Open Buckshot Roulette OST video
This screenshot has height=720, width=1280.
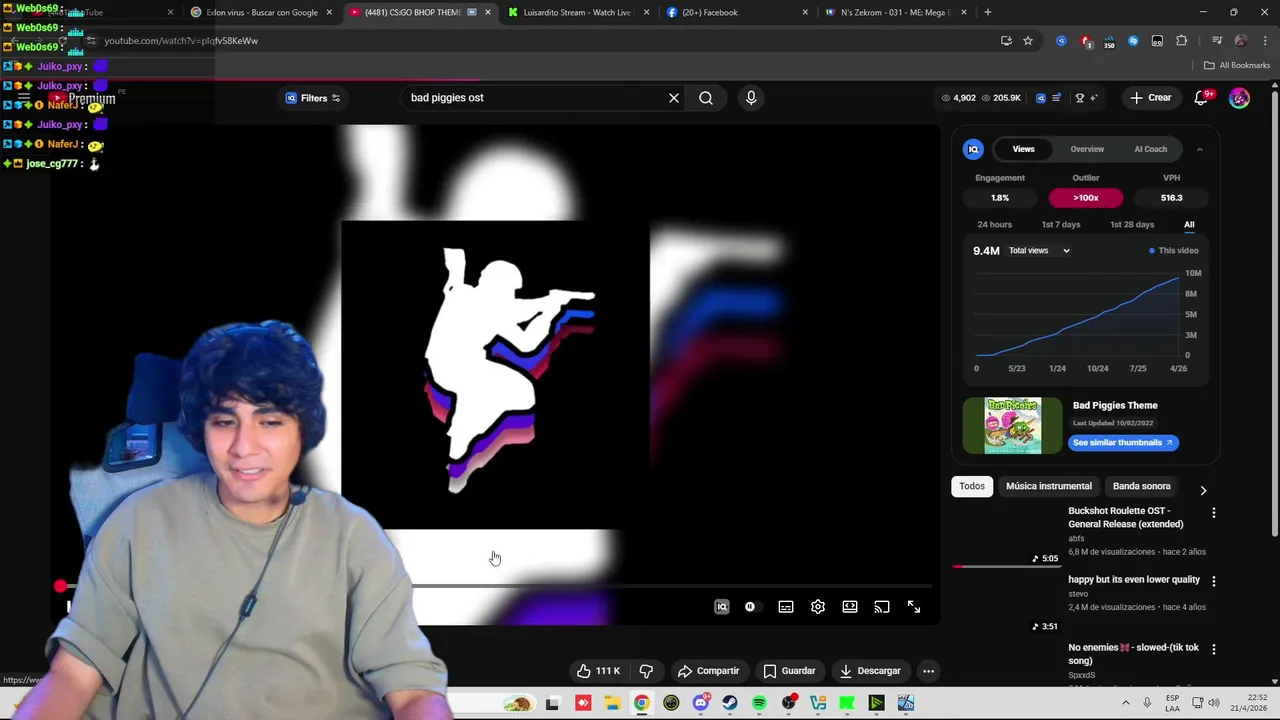1125,517
